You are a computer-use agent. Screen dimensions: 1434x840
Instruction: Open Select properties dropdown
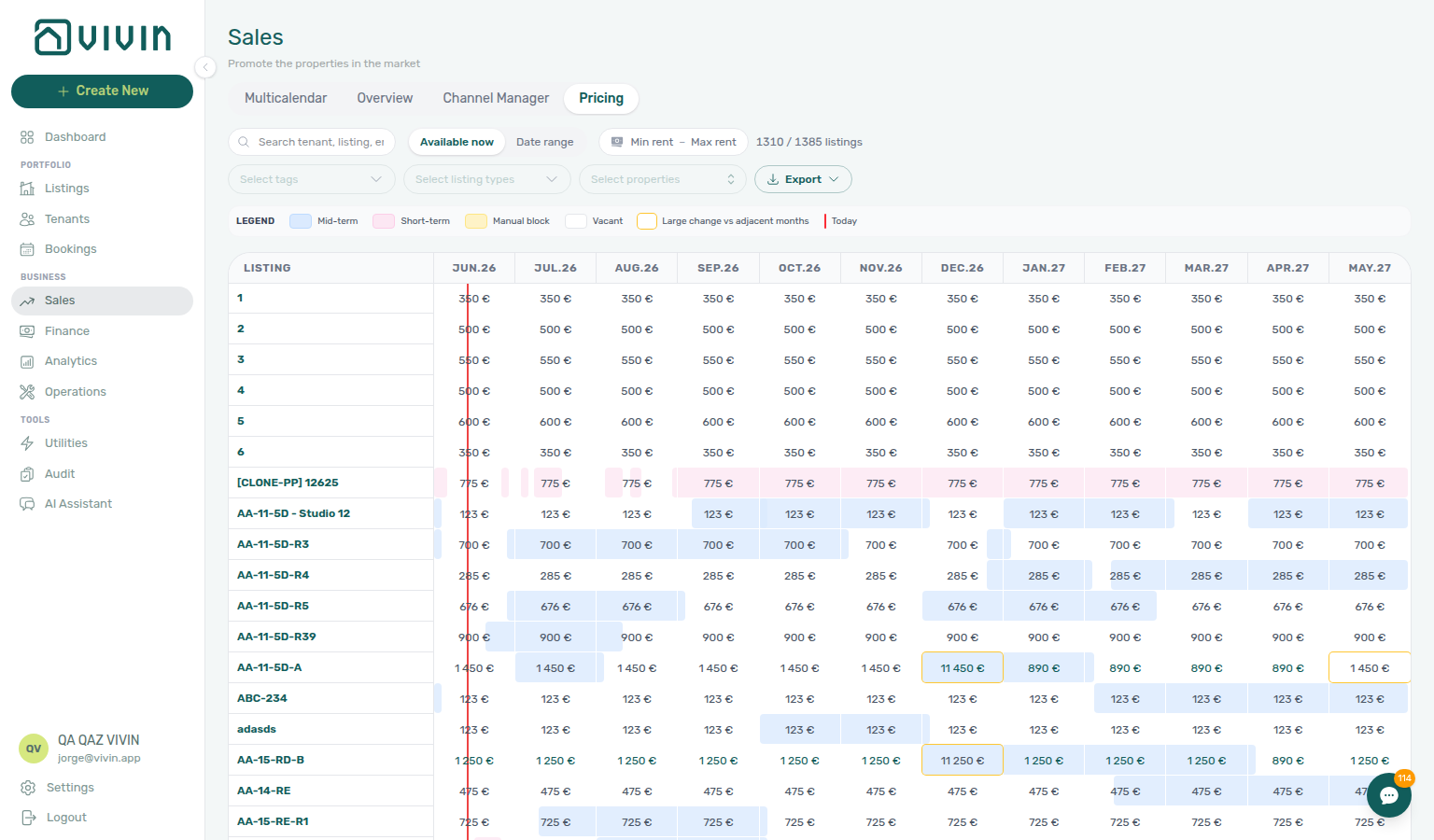(663, 179)
